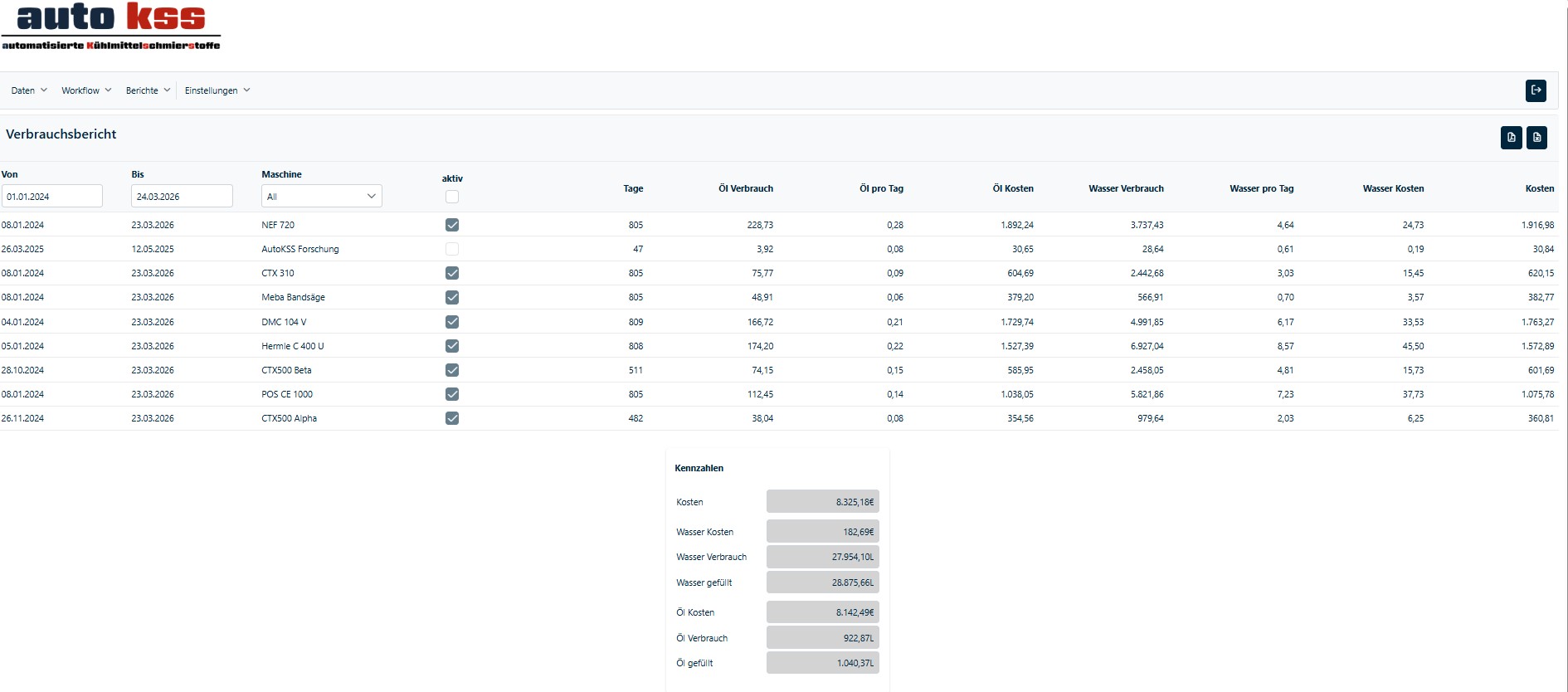Open the Workflow menu
This screenshot has height=692, width=1568.
pos(86,90)
